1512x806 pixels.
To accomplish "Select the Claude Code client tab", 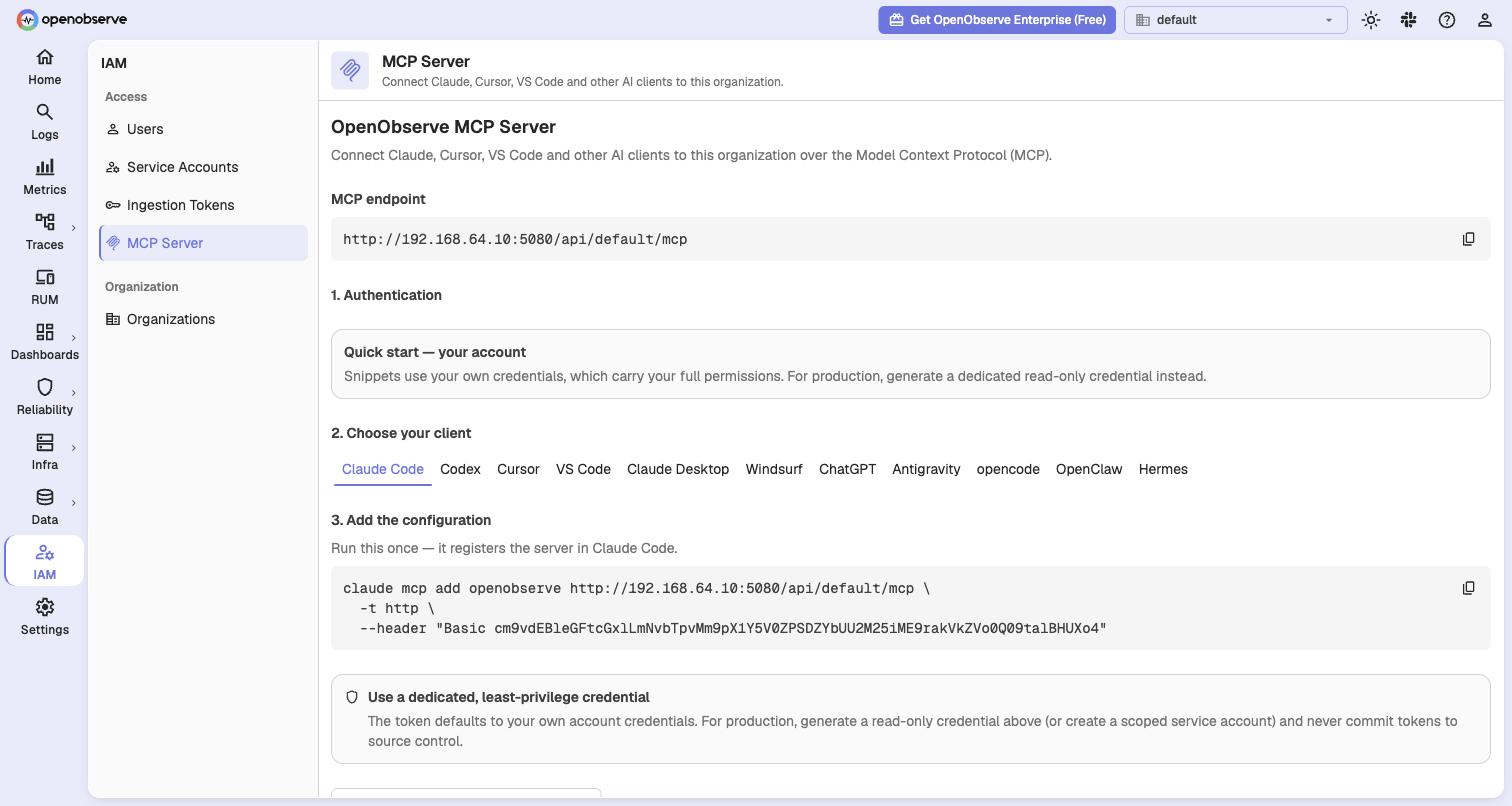I will click(383, 469).
